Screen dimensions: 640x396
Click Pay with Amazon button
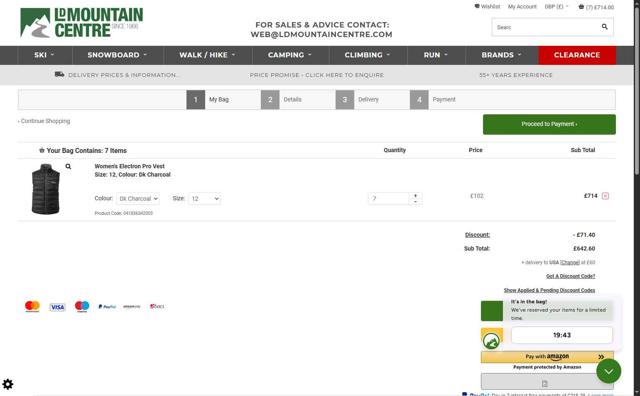(547, 356)
